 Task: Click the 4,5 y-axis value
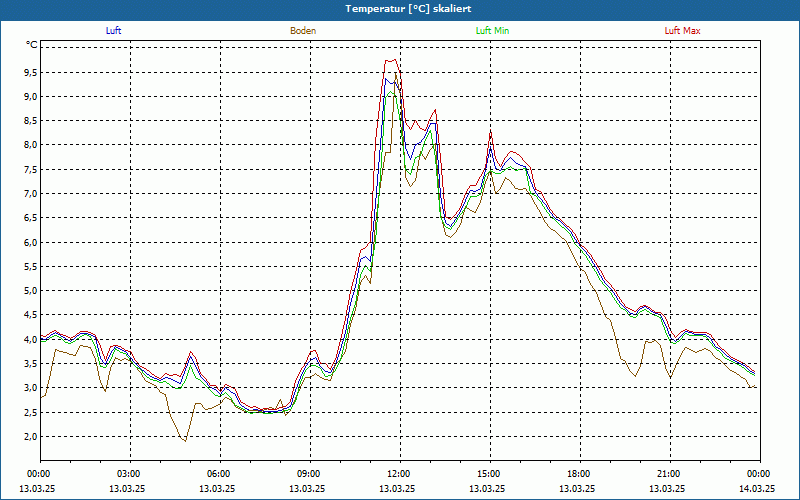point(31,315)
